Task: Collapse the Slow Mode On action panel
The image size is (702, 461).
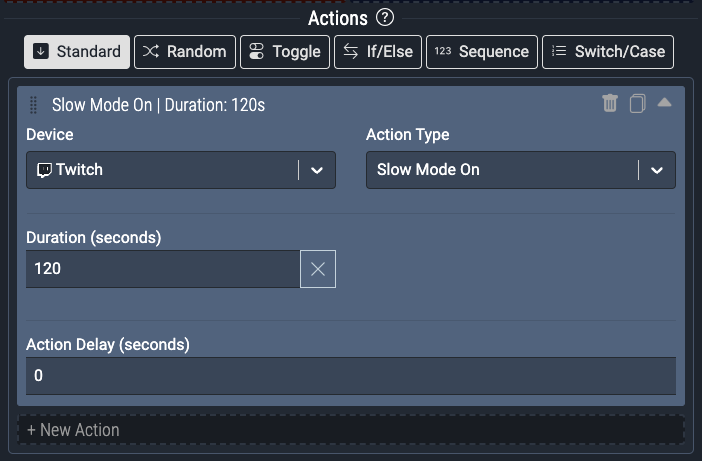Action: pos(664,103)
